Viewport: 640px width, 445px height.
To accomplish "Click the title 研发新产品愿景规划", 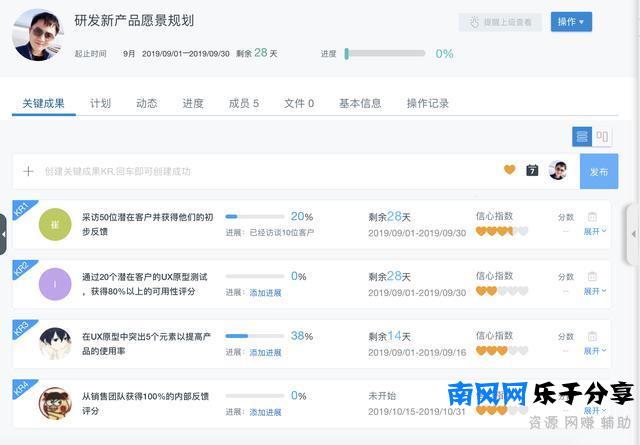I will 134,21.
